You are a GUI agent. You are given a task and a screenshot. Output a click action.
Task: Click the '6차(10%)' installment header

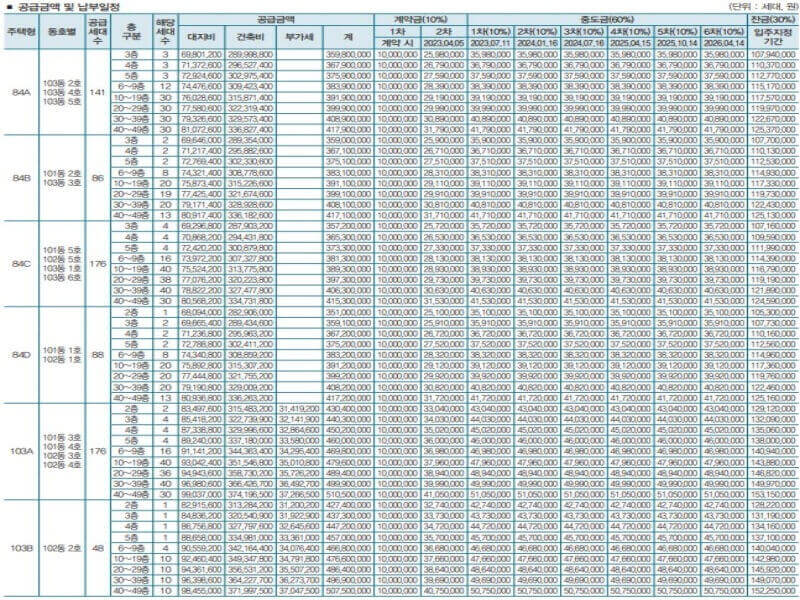coord(723,32)
